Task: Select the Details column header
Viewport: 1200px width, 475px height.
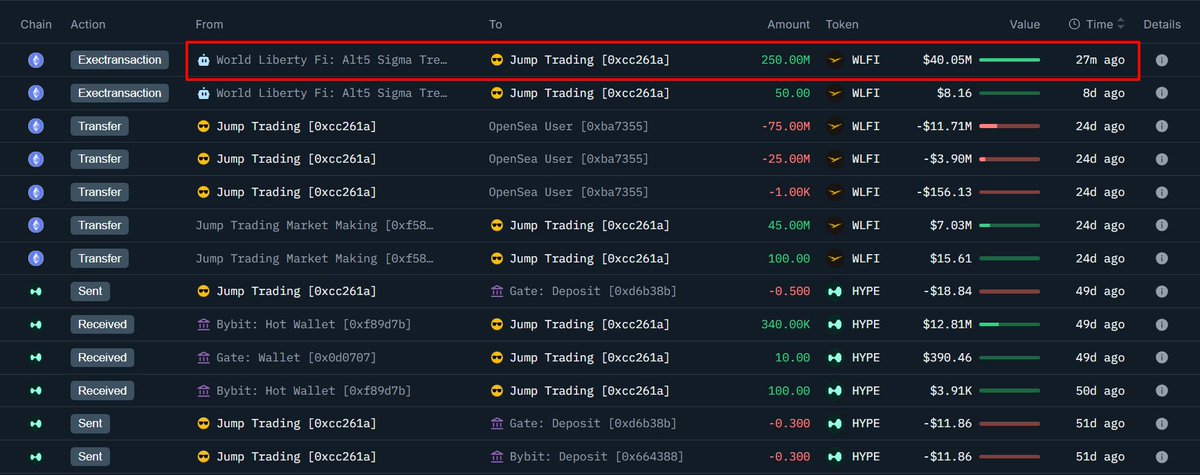Action: (x=1162, y=24)
